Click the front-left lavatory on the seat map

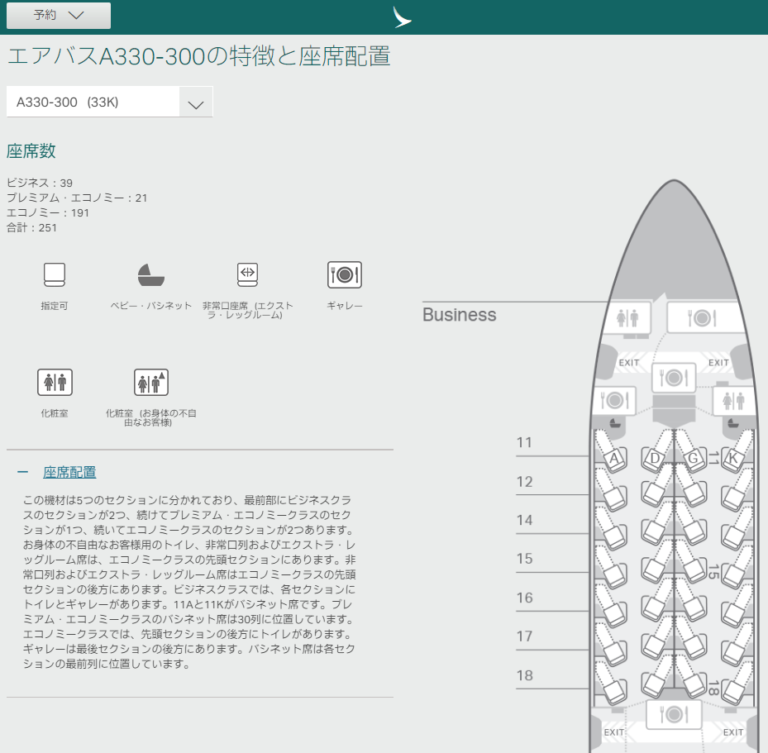pyautogui.click(x=628, y=317)
